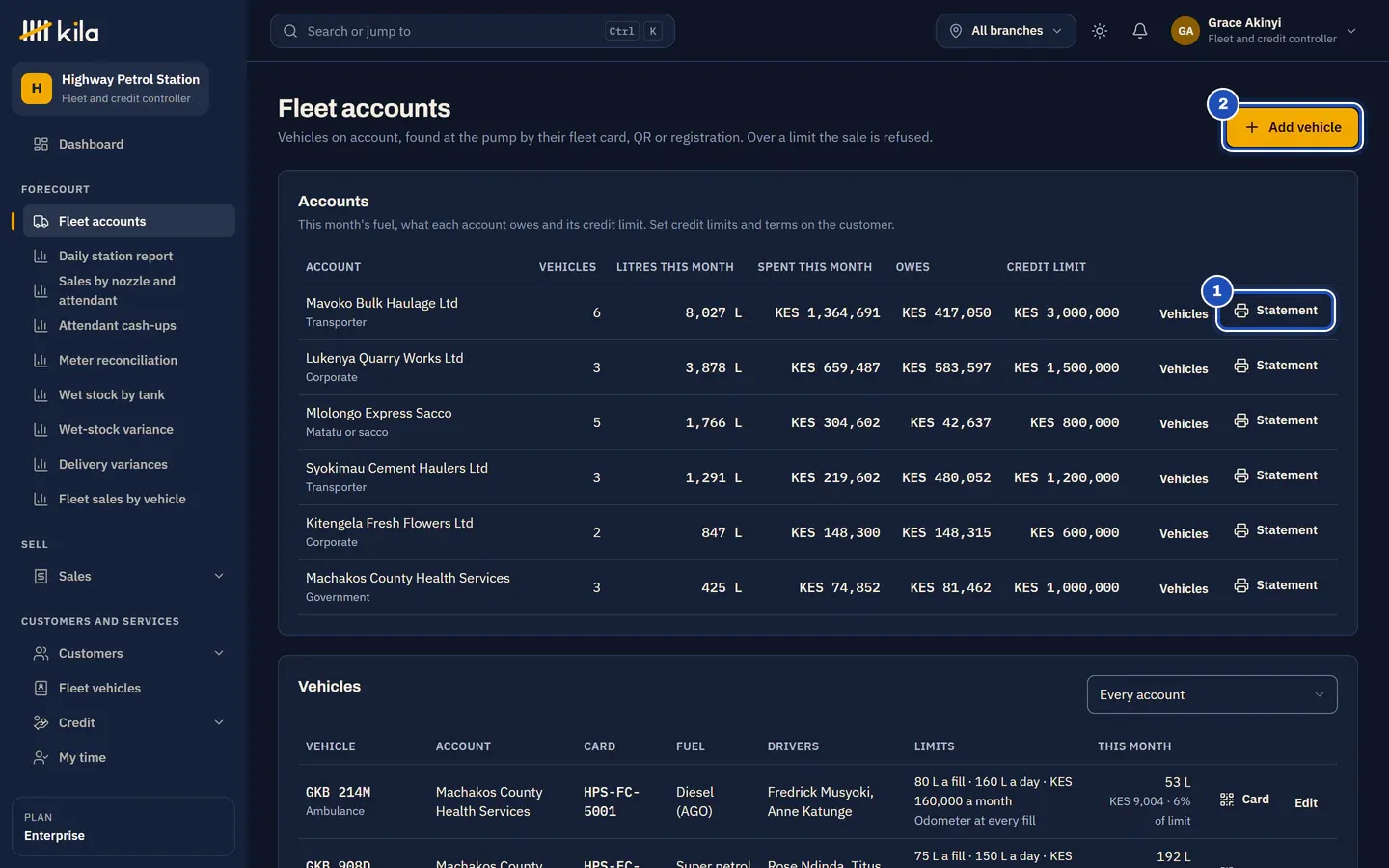Expand the Customers sidebar section
The width and height of the screenshot is (1389, 868).
[x=128, y=654]
